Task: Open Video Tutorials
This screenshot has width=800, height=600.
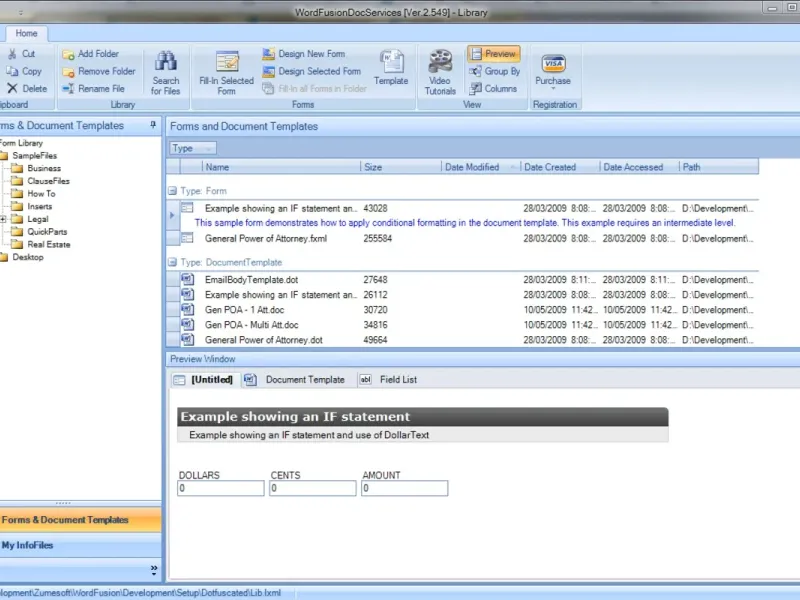Action: click(440, 62)
